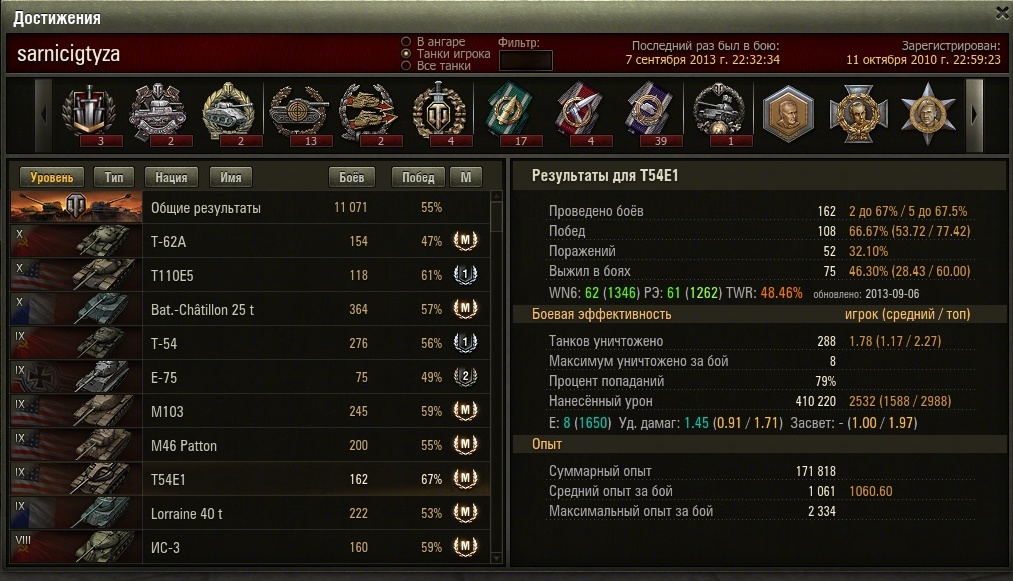Image resolution: width=1013 pixels, height=581 pixels.
Task: Show previous medals with left arrow
Action: click(43, 115)
